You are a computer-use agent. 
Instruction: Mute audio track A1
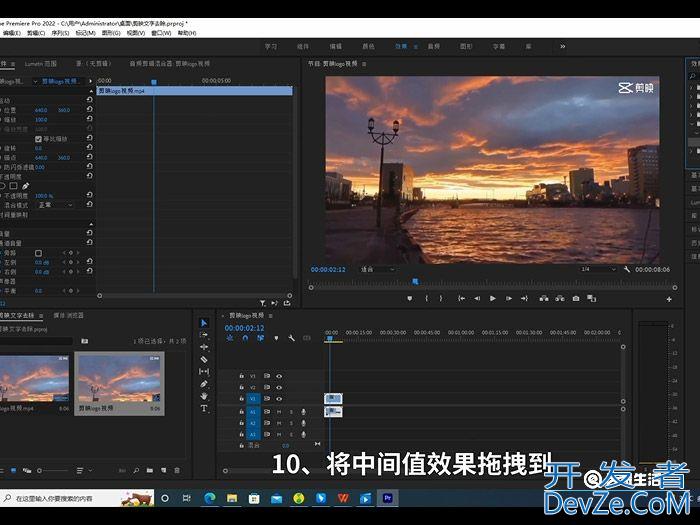click(279, 412)
